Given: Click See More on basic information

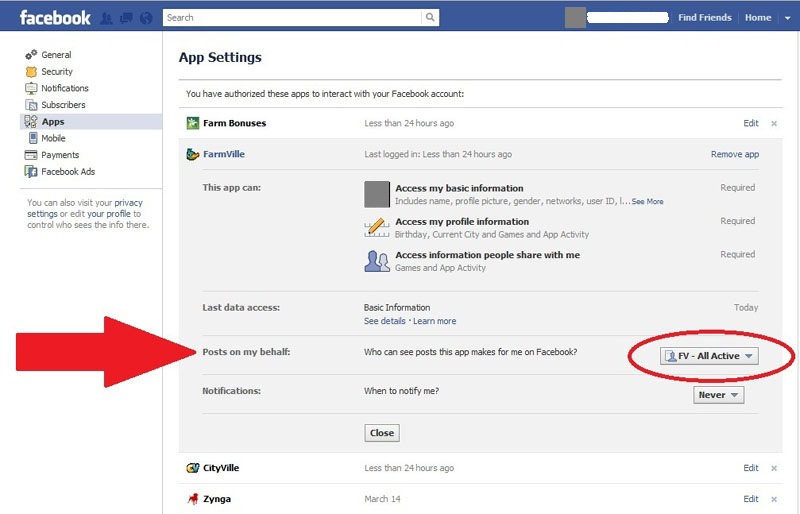Looking at the screenshot, I should 647,202.
